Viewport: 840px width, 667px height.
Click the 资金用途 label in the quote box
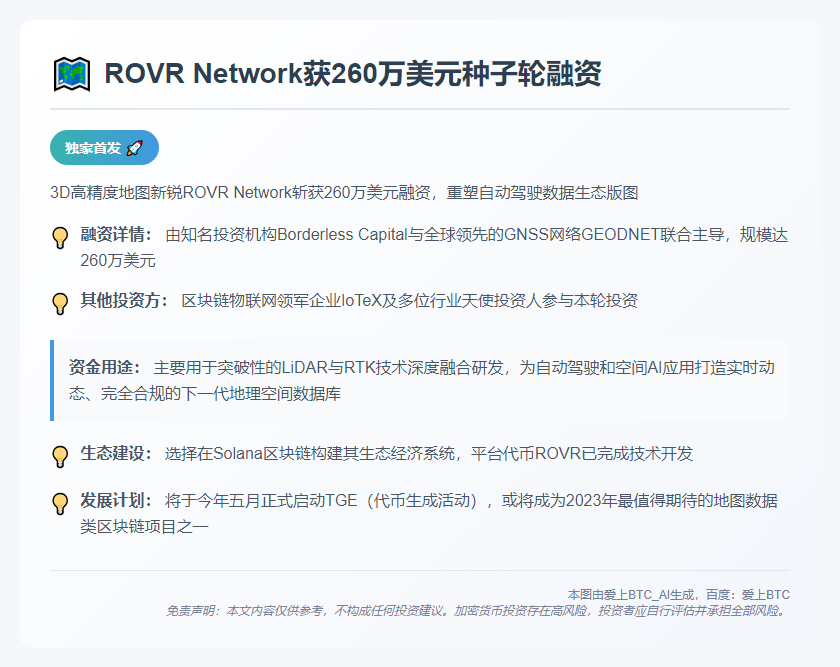click(104, 367)
